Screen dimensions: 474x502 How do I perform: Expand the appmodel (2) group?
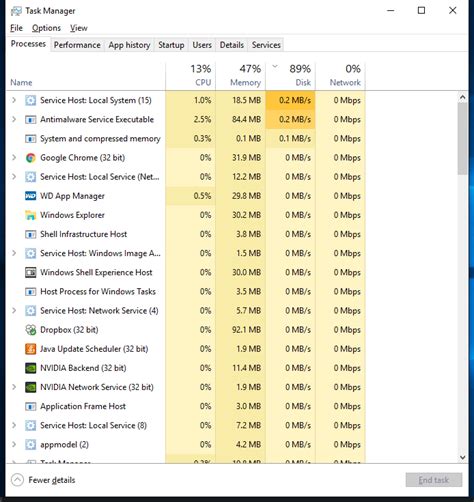tap(14, 444)
